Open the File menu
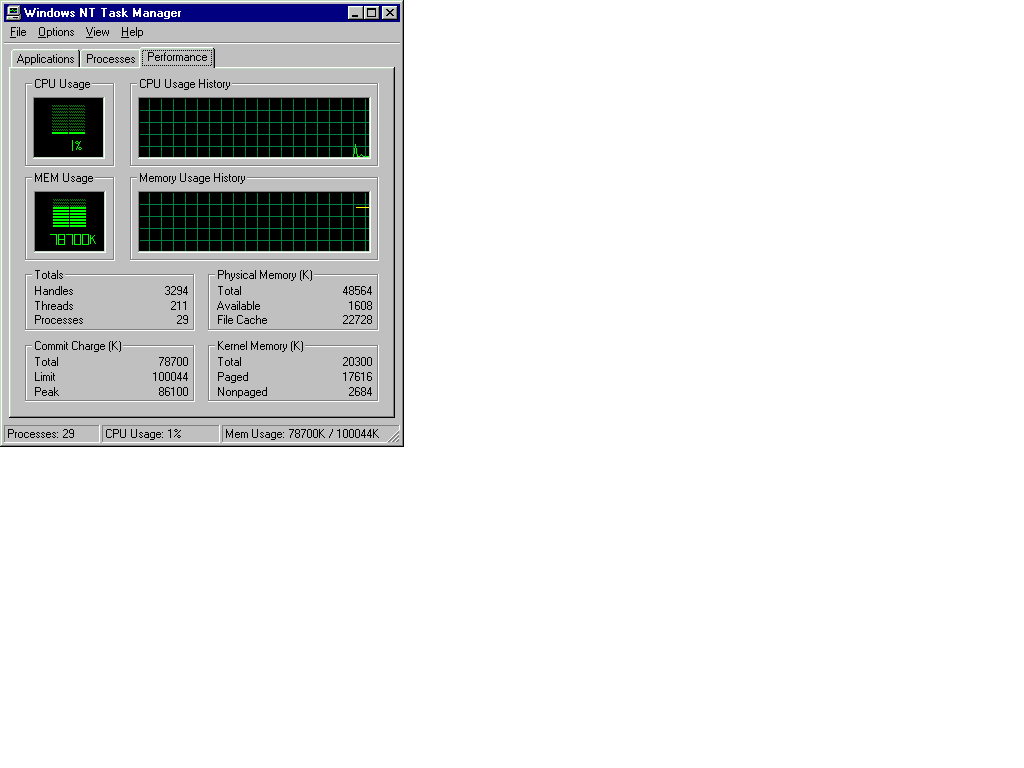Viewport: 1024px width, 768px height. [x=18, y=32]
